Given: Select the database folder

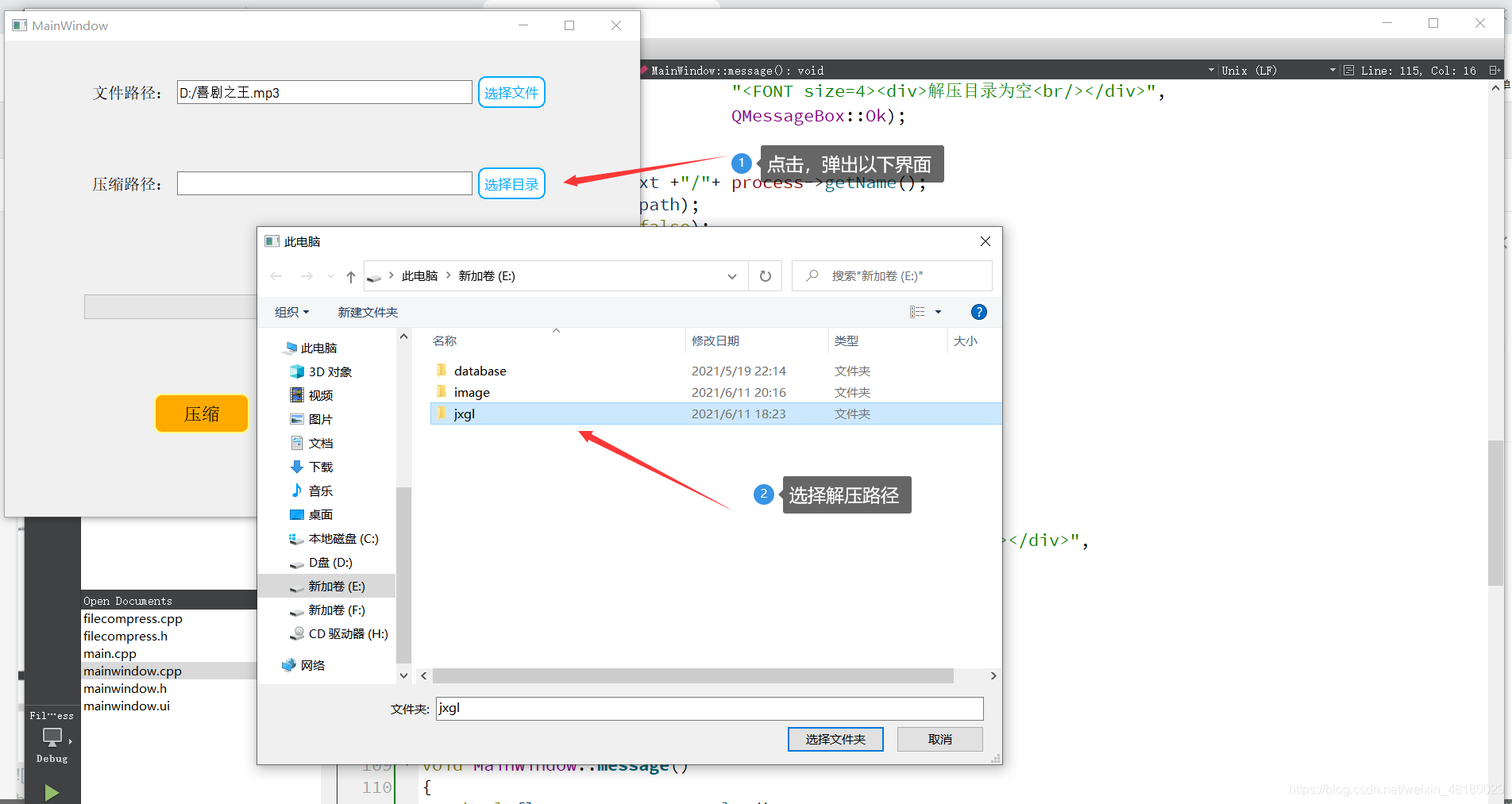Looking at the screenshot, I should pyautogui.click(x=715, y=371).
